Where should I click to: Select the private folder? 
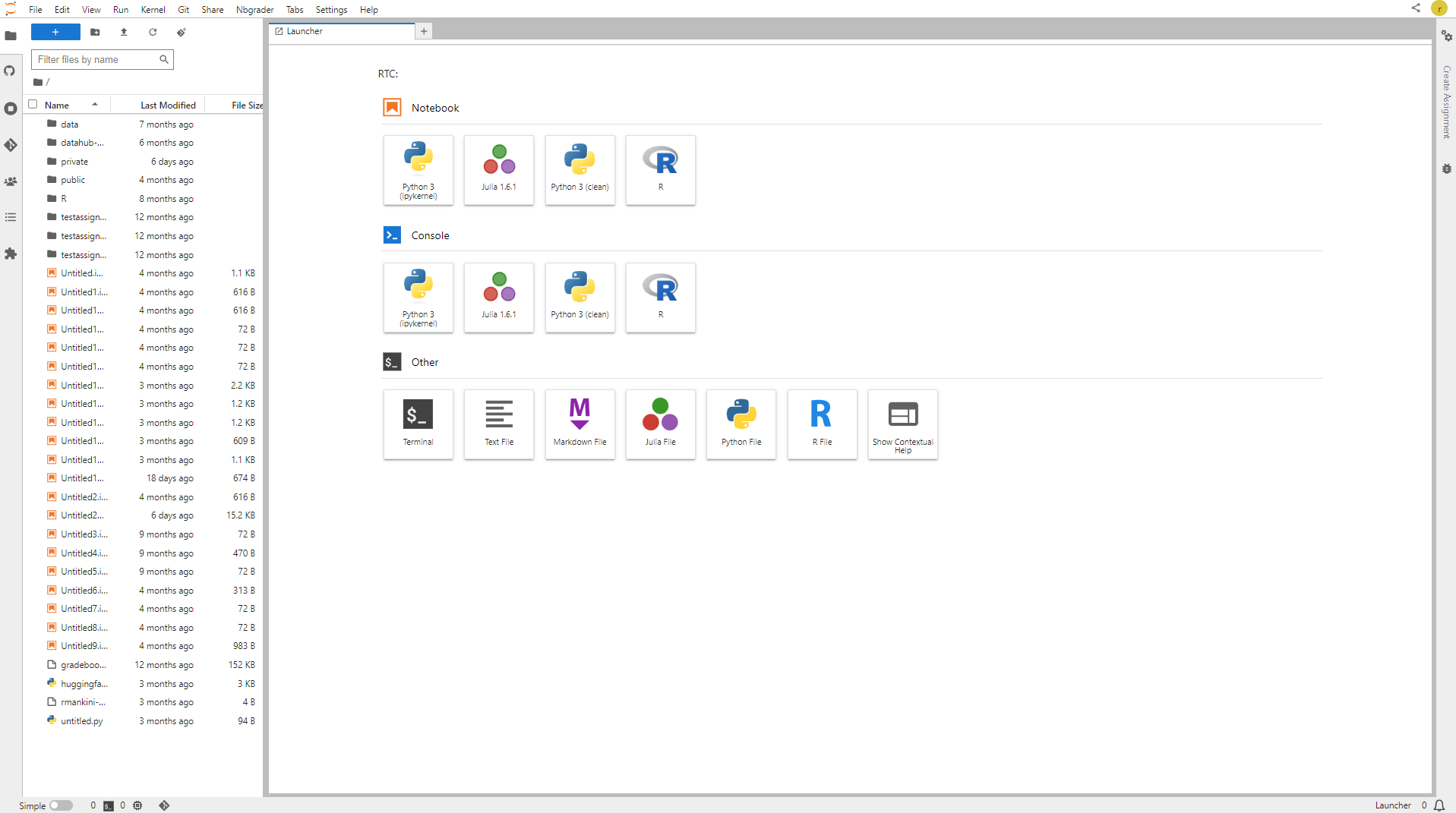pos(144,161)
